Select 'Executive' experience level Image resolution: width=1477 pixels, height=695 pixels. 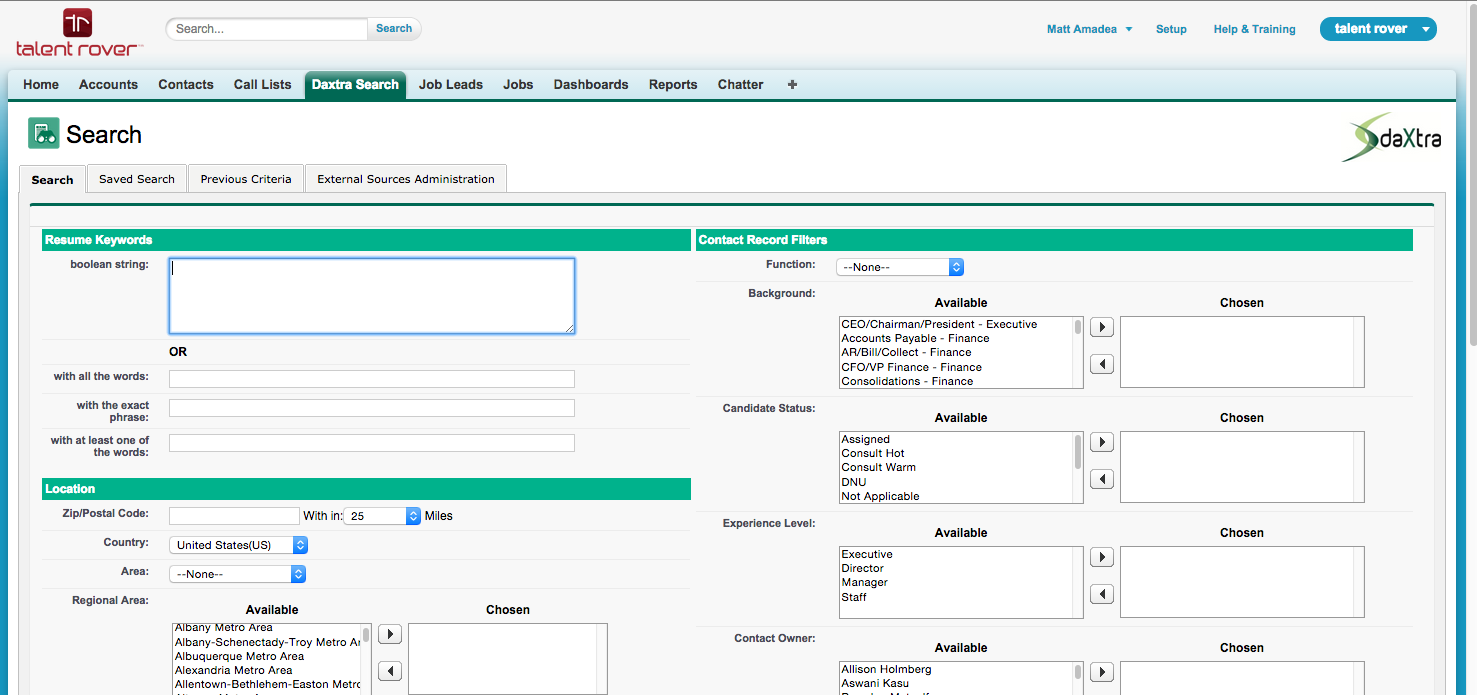tap(867, 554)
